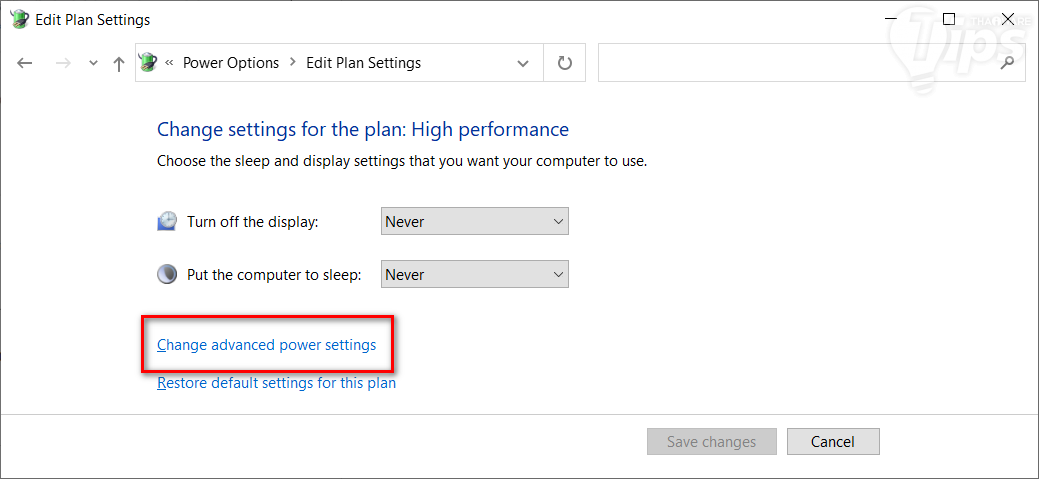This screenshot has height=479, width=1039.
Task: Click the moon icon beside sleep setting
Action: [x=167, y=274]
